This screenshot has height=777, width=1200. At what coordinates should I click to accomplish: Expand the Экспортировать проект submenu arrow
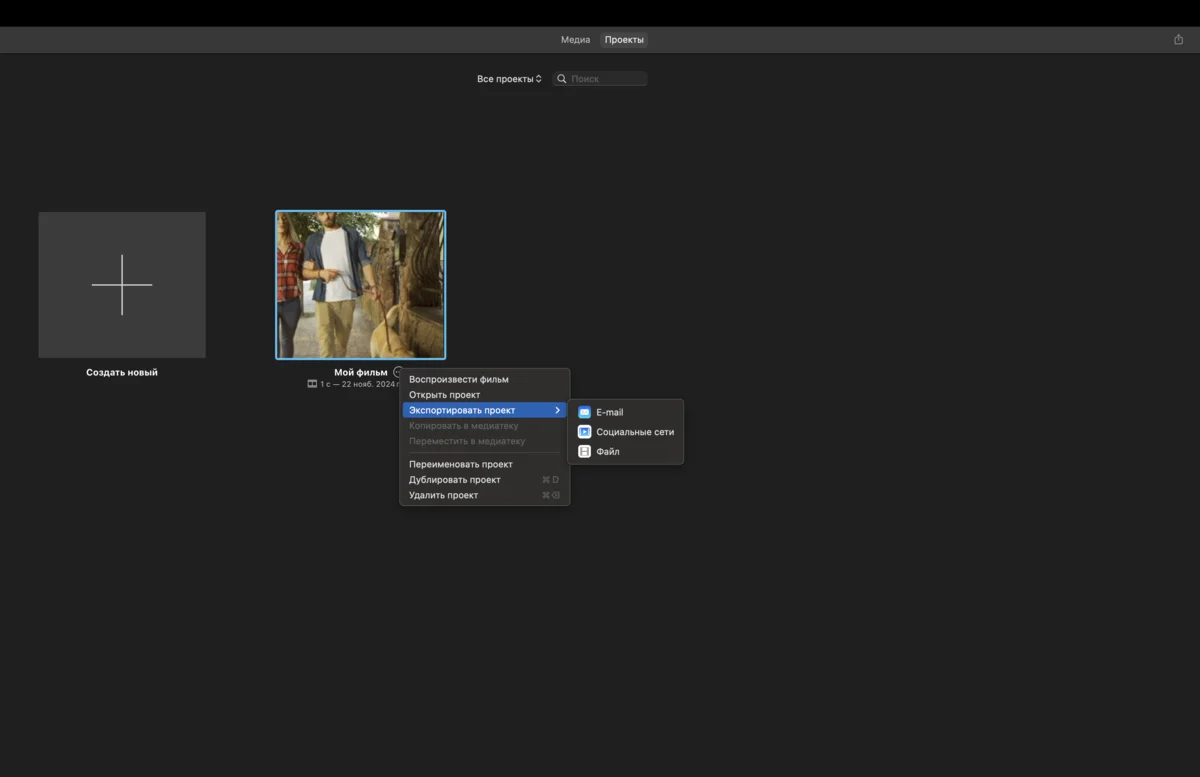point(557,410)
